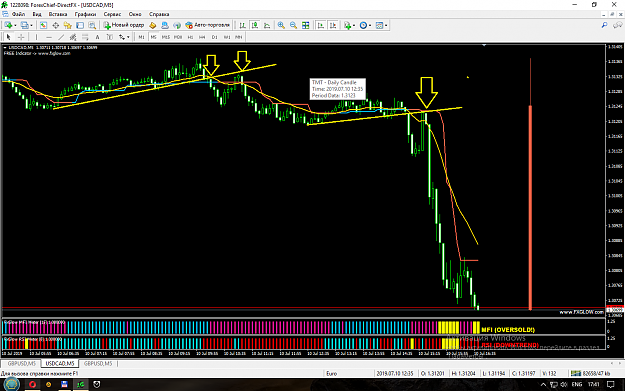Select the text tool A
Image resolution: width=625 pixels, height=391 pixels.
coord(97,37)
